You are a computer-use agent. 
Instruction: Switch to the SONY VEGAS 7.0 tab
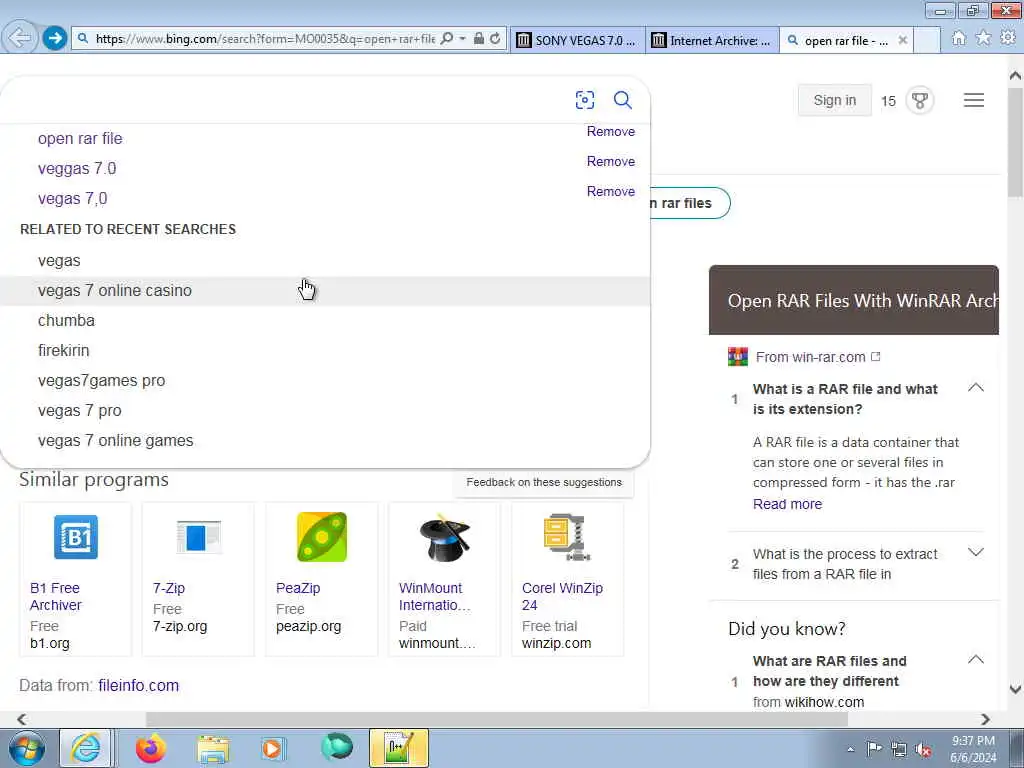(577, 40)
